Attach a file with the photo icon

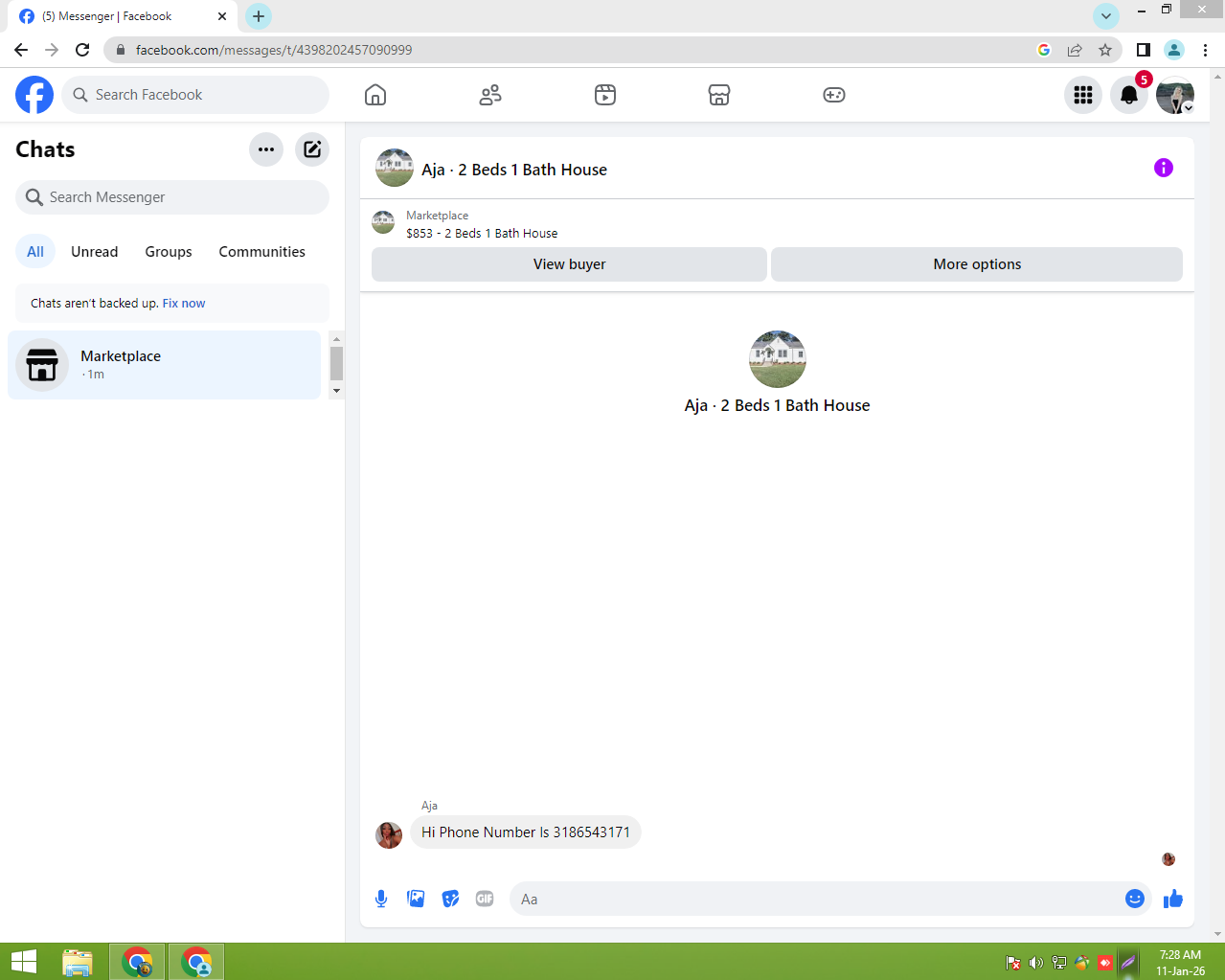(416, 899)
